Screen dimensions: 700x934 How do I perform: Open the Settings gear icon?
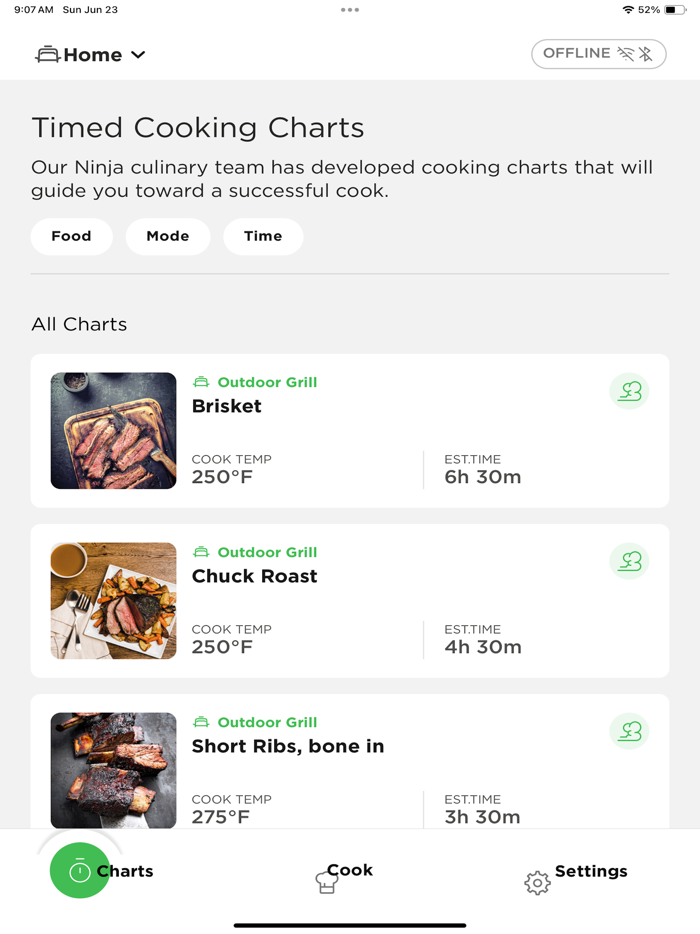pyautogui.click(x=537, y=882)
